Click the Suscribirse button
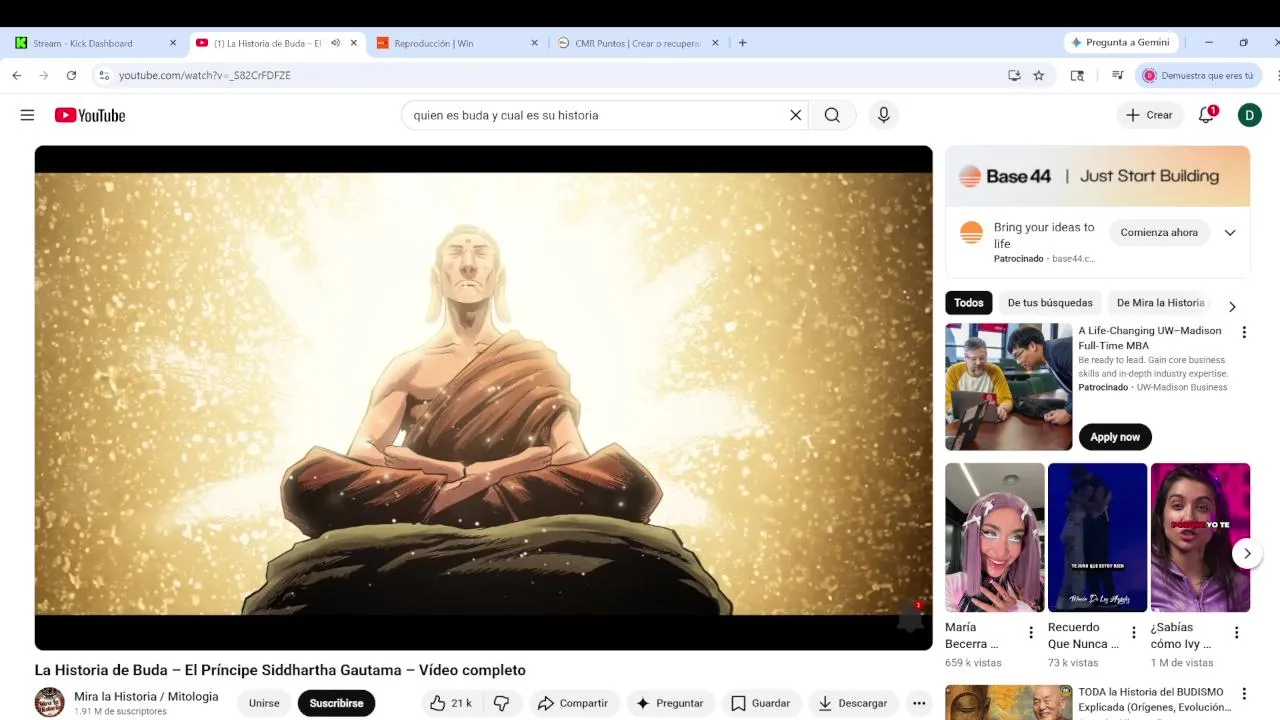 336,703
